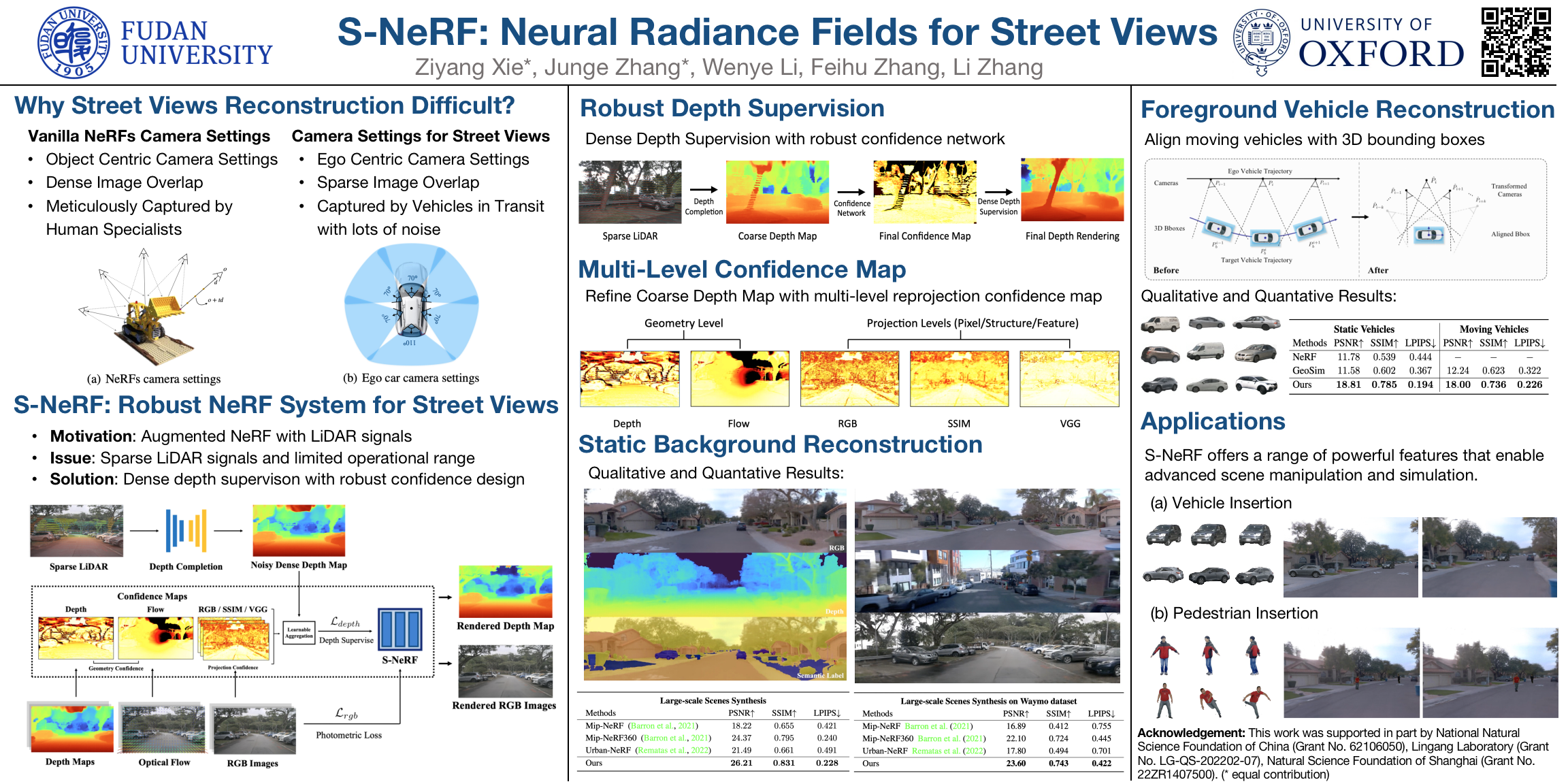Click the Robust Depth Supervision heading
Screen dimensions: 1568x784
(x=732, y=108)
